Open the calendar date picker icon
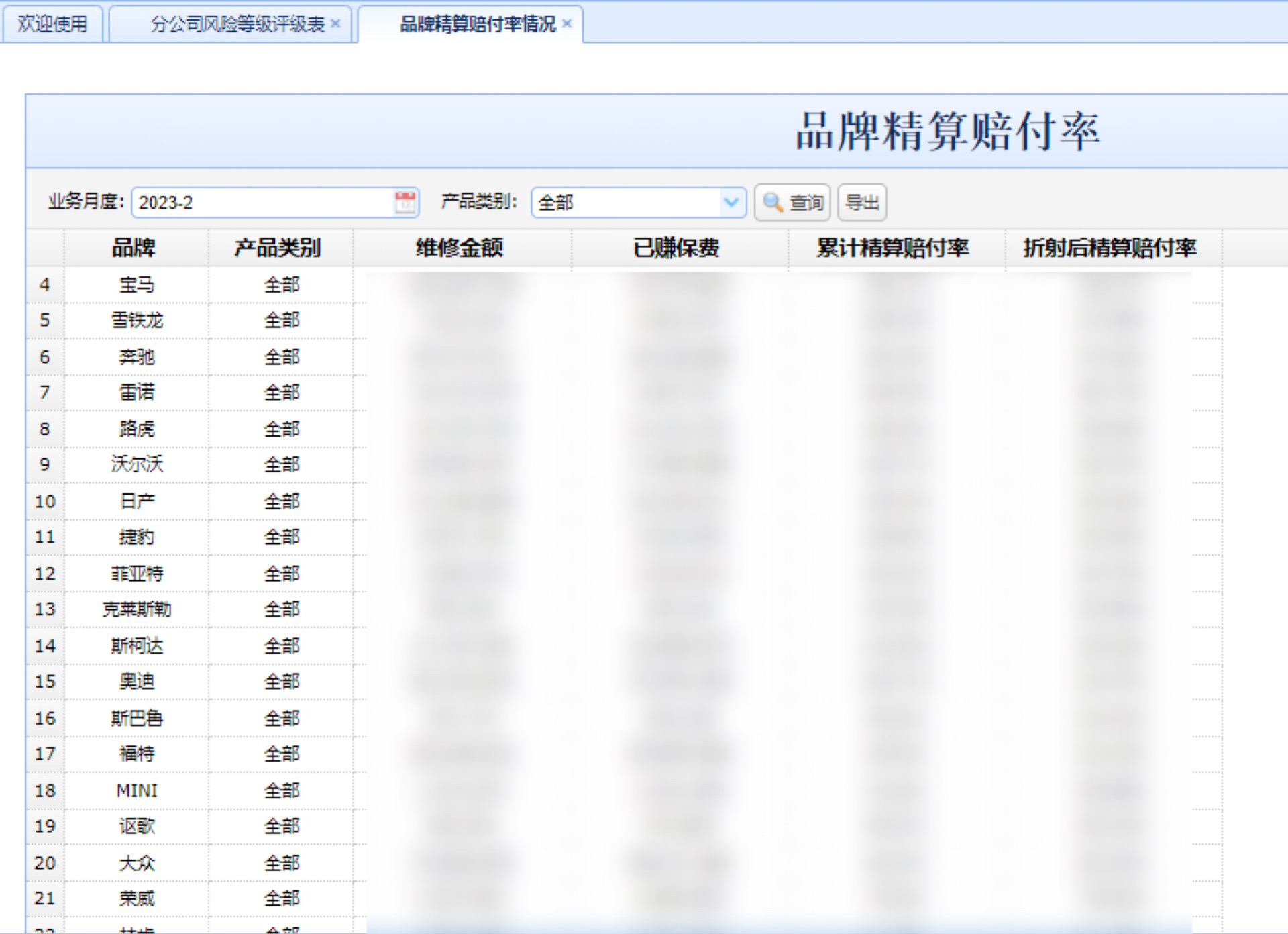 pyautogui.click(x=402, y=202)
